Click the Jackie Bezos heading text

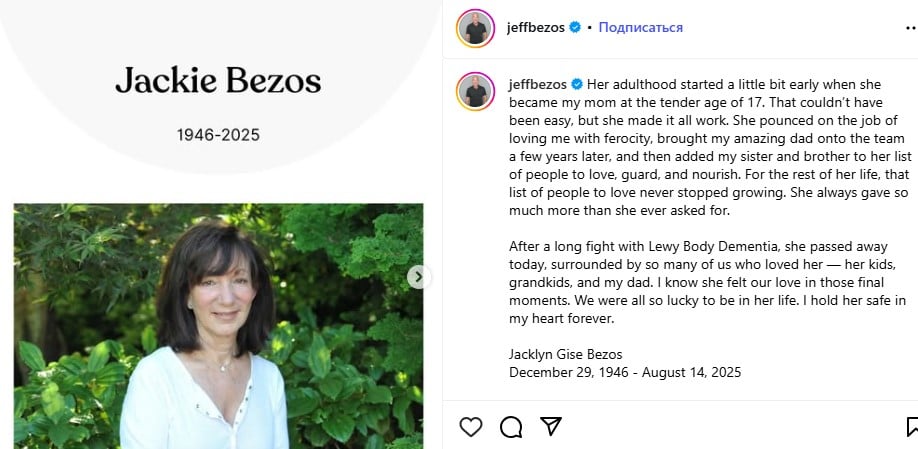click(218, 81)
